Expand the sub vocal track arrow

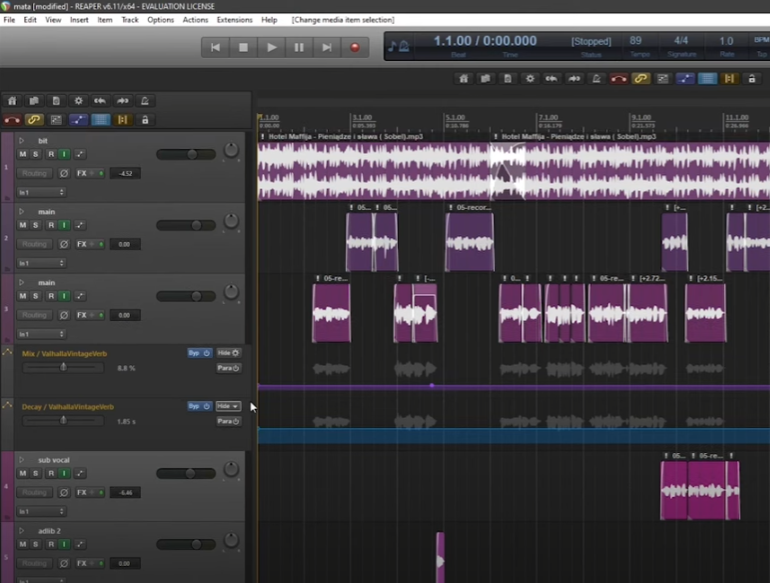click(x=22, y=460)
